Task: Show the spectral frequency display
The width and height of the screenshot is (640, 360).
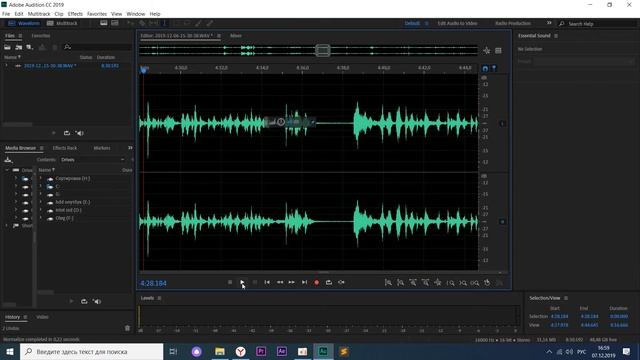Action: [x=104, y=23]
